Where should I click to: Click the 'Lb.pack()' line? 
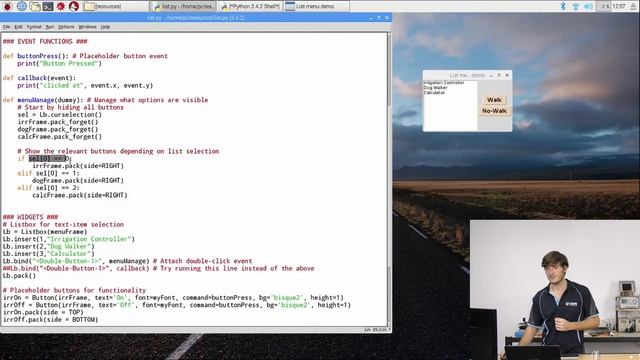[19, 276]
